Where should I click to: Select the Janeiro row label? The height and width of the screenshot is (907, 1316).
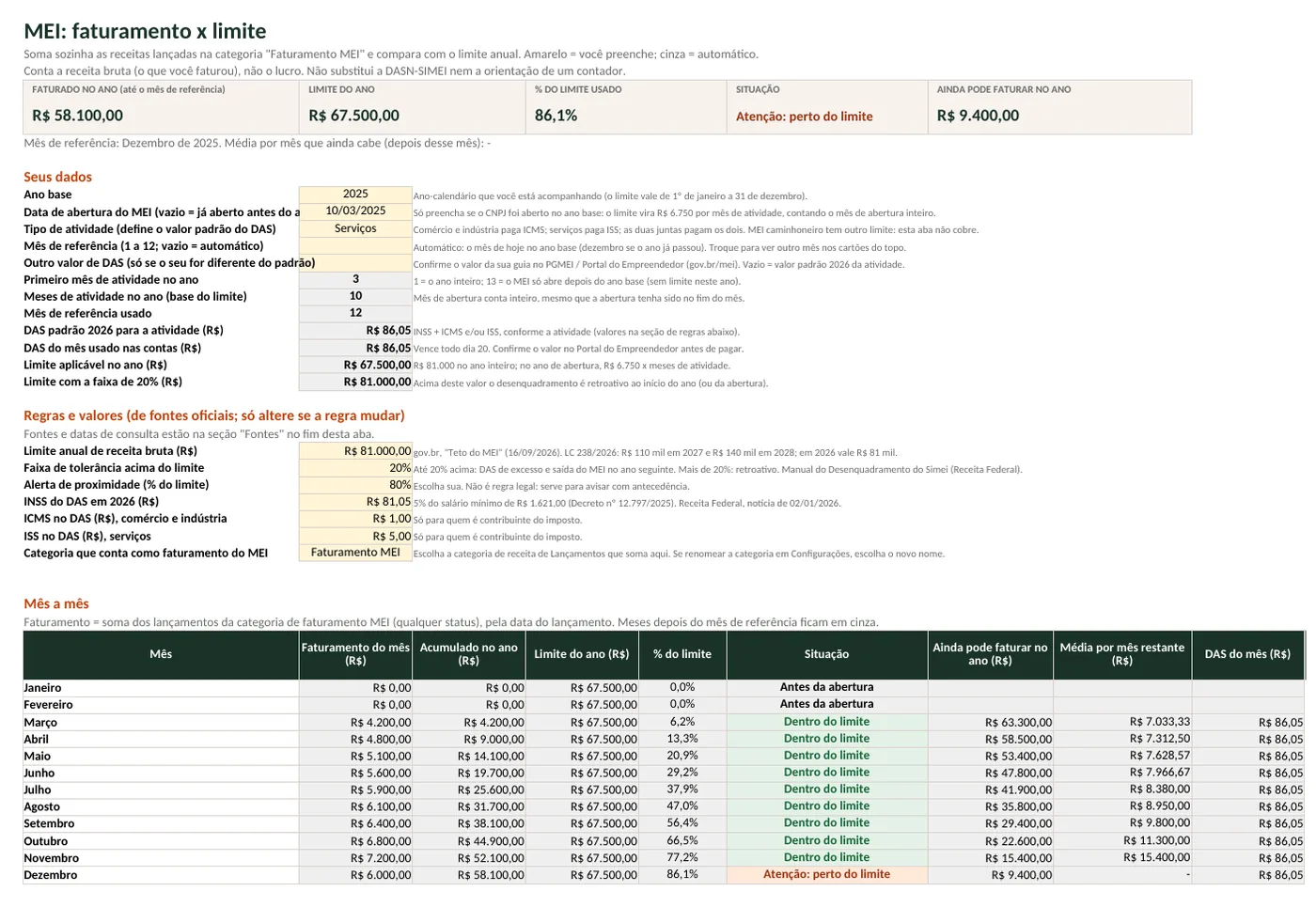pyautogui.click(x=161, y=688)
